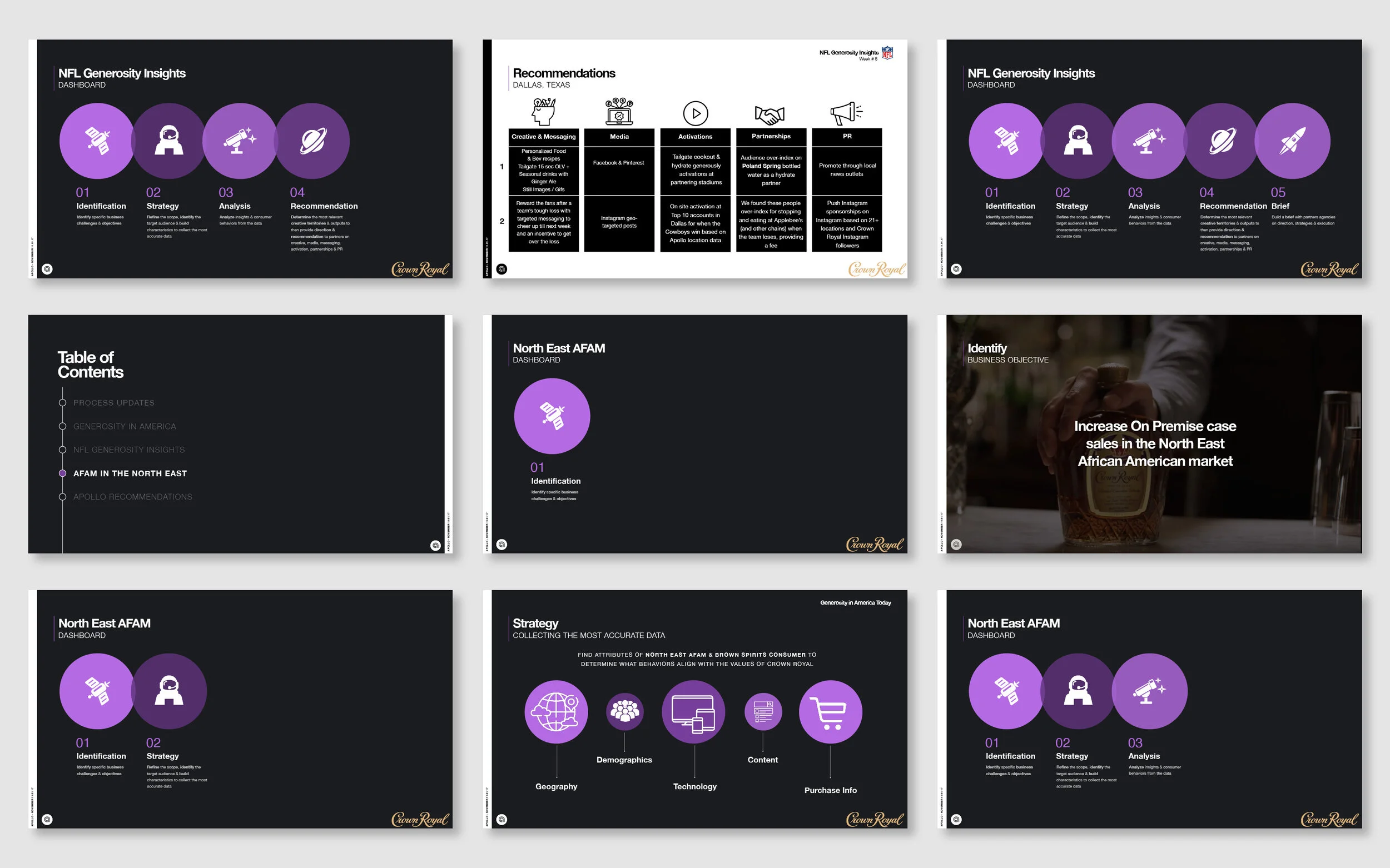Select GENEROSITY IN AMERICA in the contents list
The width and height of the screenshot is (1390, 868).
point(125,427)
